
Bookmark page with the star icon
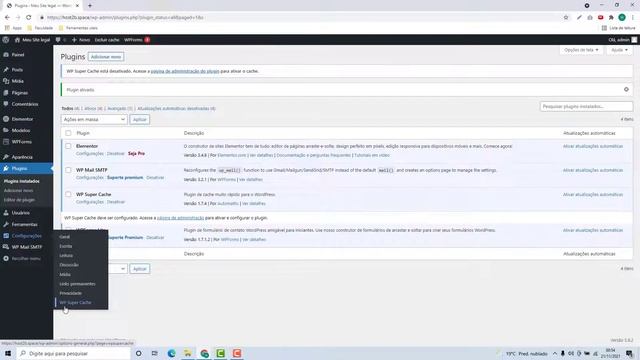(x=566, y=18)
